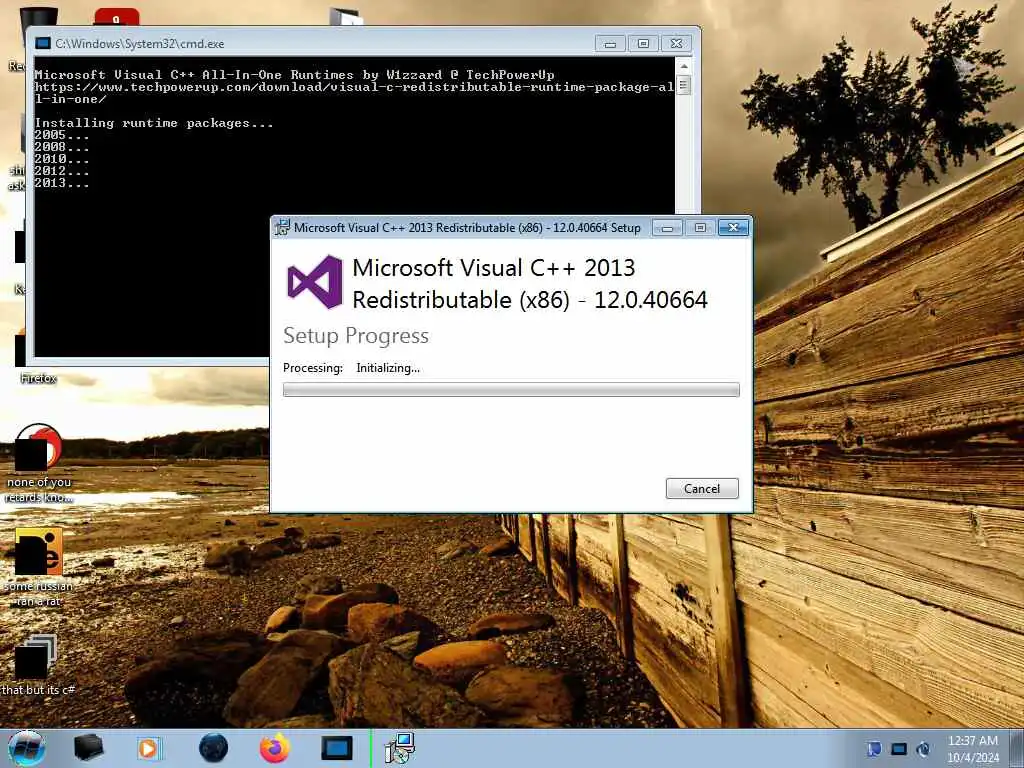Open the taskbar clock showing 12:37 AM
The height and width of the screenshot is (768, 1024).
pyautogui.click(x=973, y=749)
